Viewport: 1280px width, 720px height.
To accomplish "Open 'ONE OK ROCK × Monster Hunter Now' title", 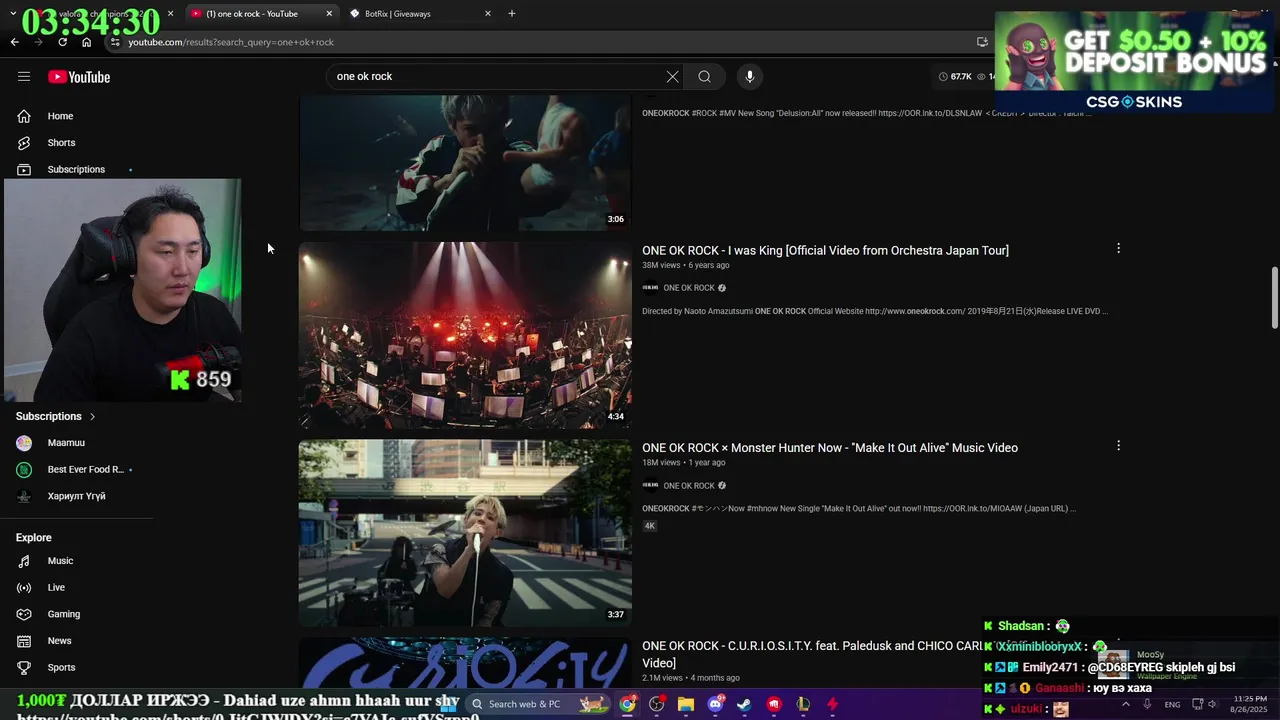I will coord(830,448).
